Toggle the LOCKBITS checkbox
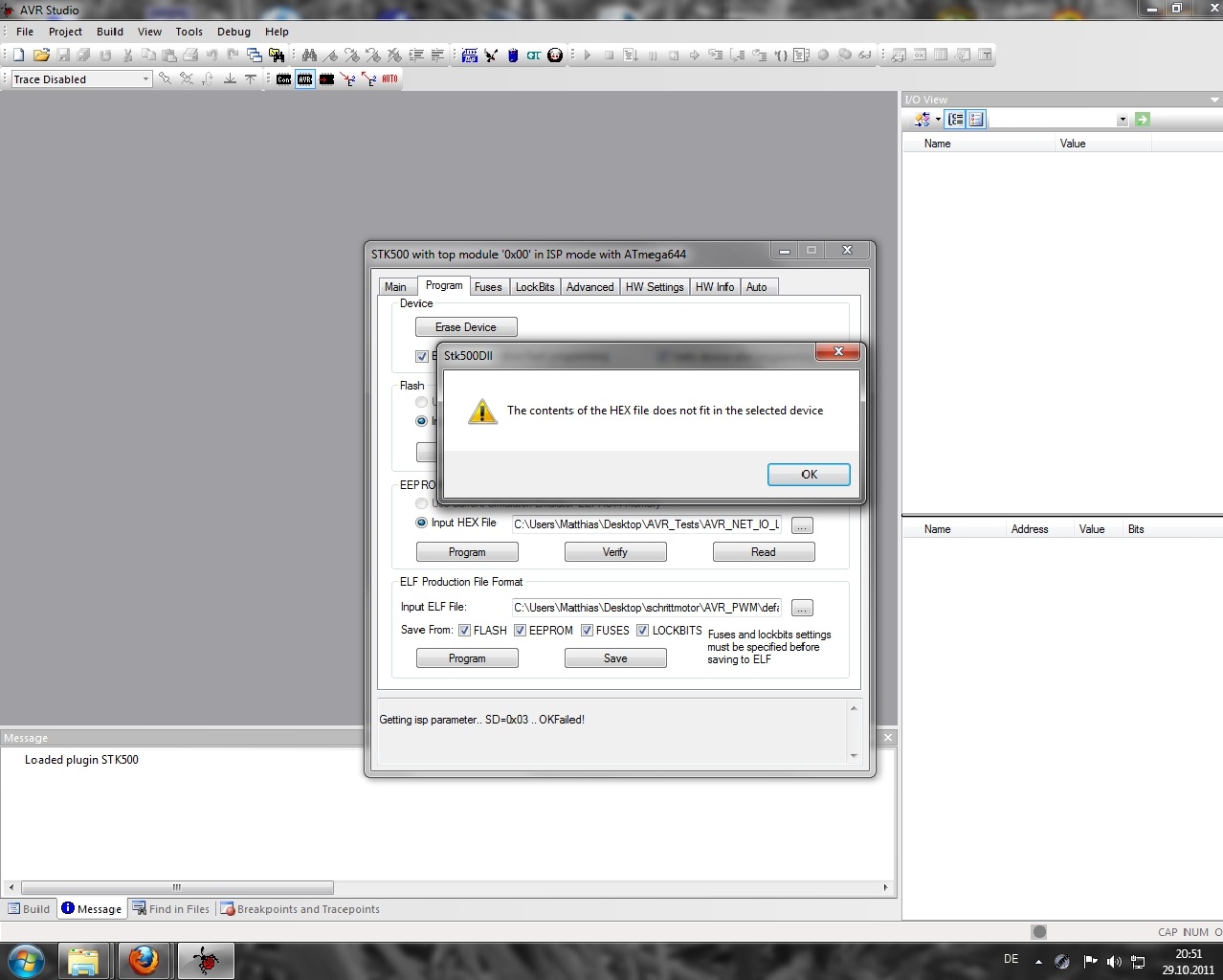The height and width of the screenshot is (980, 1223). pos(643,631)
